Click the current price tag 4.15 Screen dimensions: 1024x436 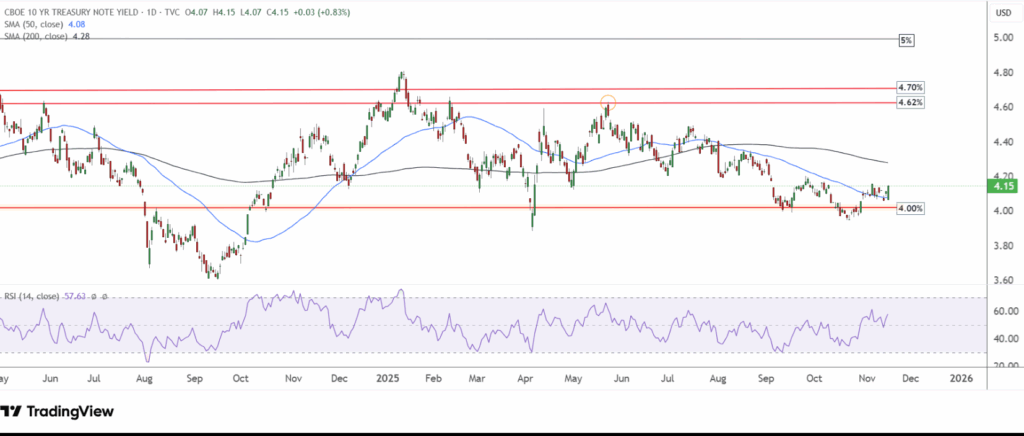click(1001, 185)
